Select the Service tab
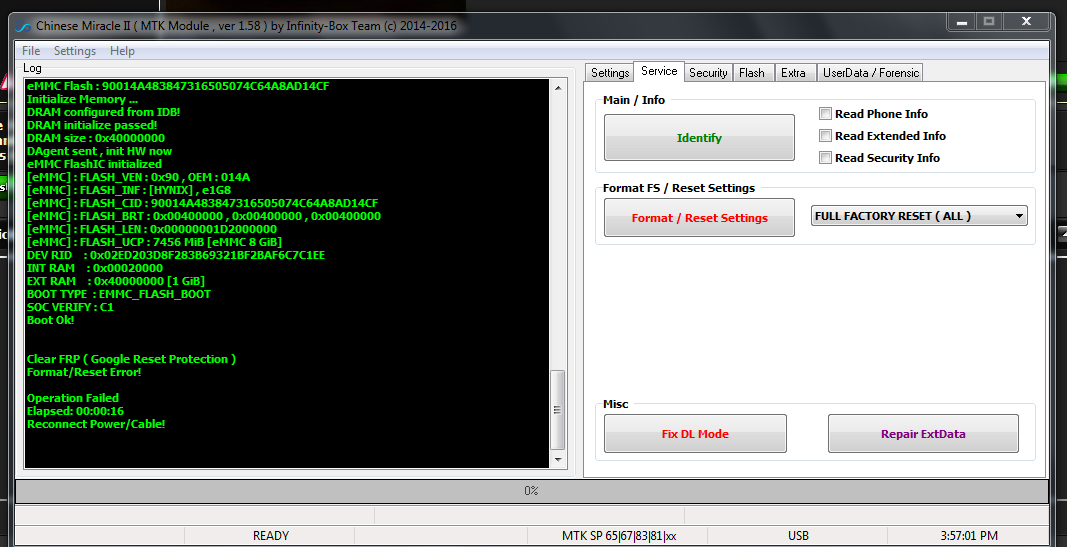This screenshot has width=1067, height=547. pyautogui.click(x=659, y=71)
